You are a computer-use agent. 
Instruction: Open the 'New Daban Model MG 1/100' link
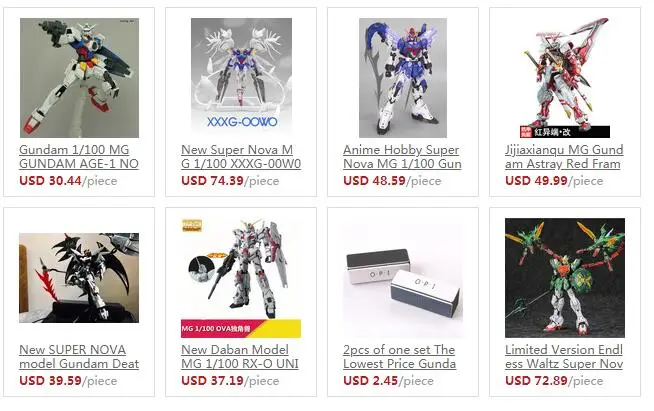pyautogui.click(x=240, y=356)
